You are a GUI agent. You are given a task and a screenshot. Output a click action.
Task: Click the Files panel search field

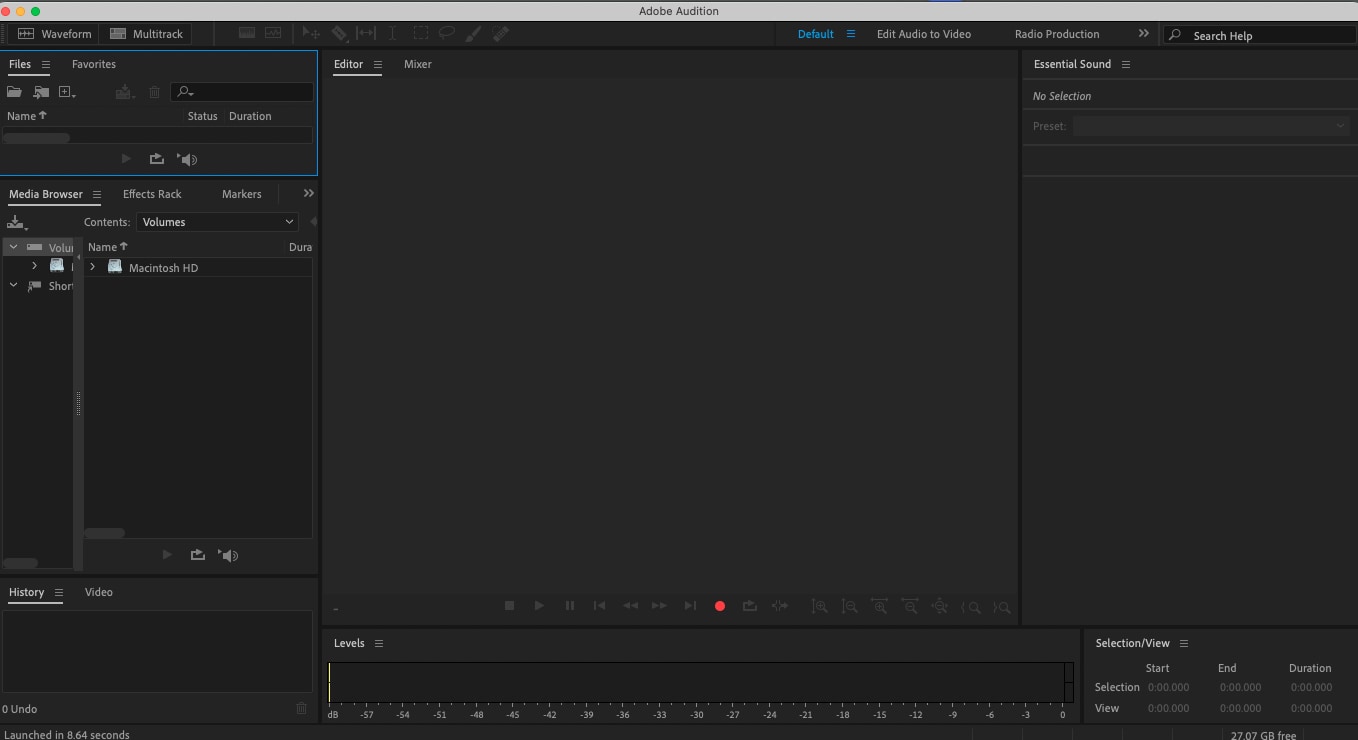click(242, 92)
